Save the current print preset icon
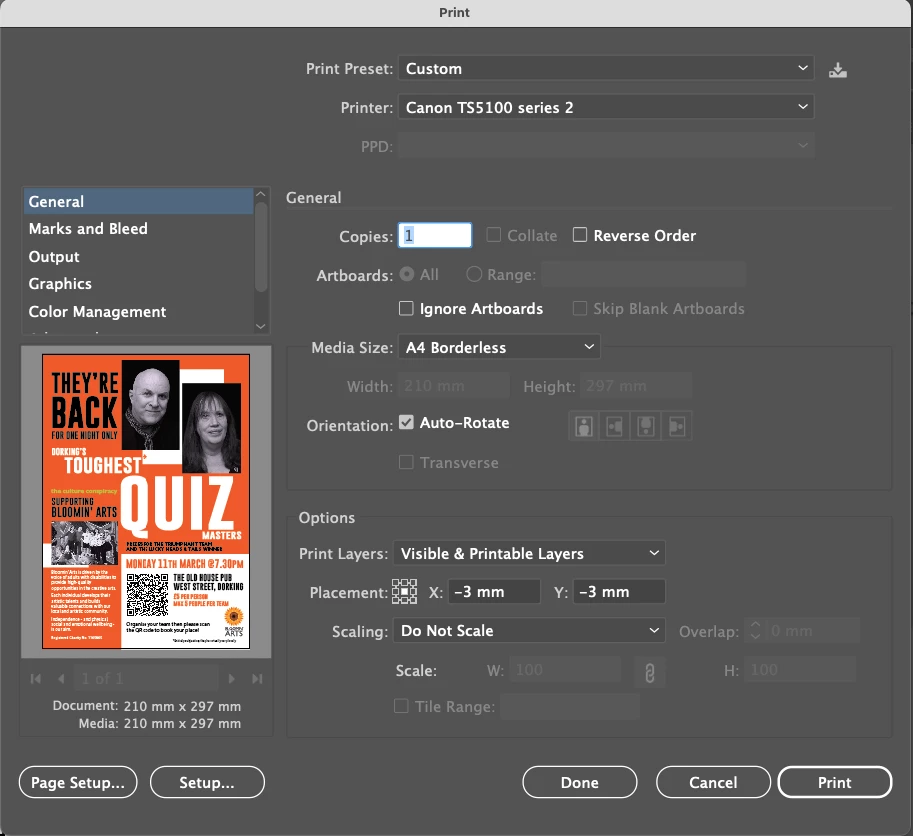The height and width of the screenshot is (836, 913). coord(837,70)
